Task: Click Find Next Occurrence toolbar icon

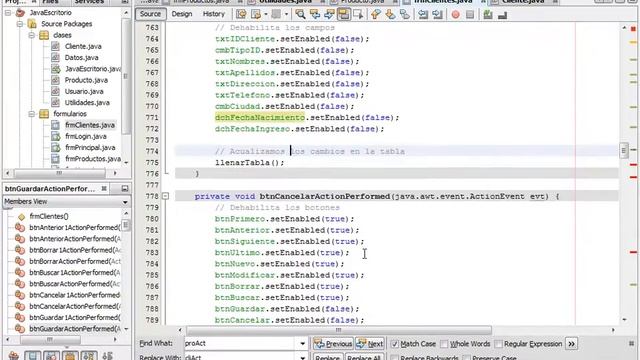Action: (x=329, y=15)
